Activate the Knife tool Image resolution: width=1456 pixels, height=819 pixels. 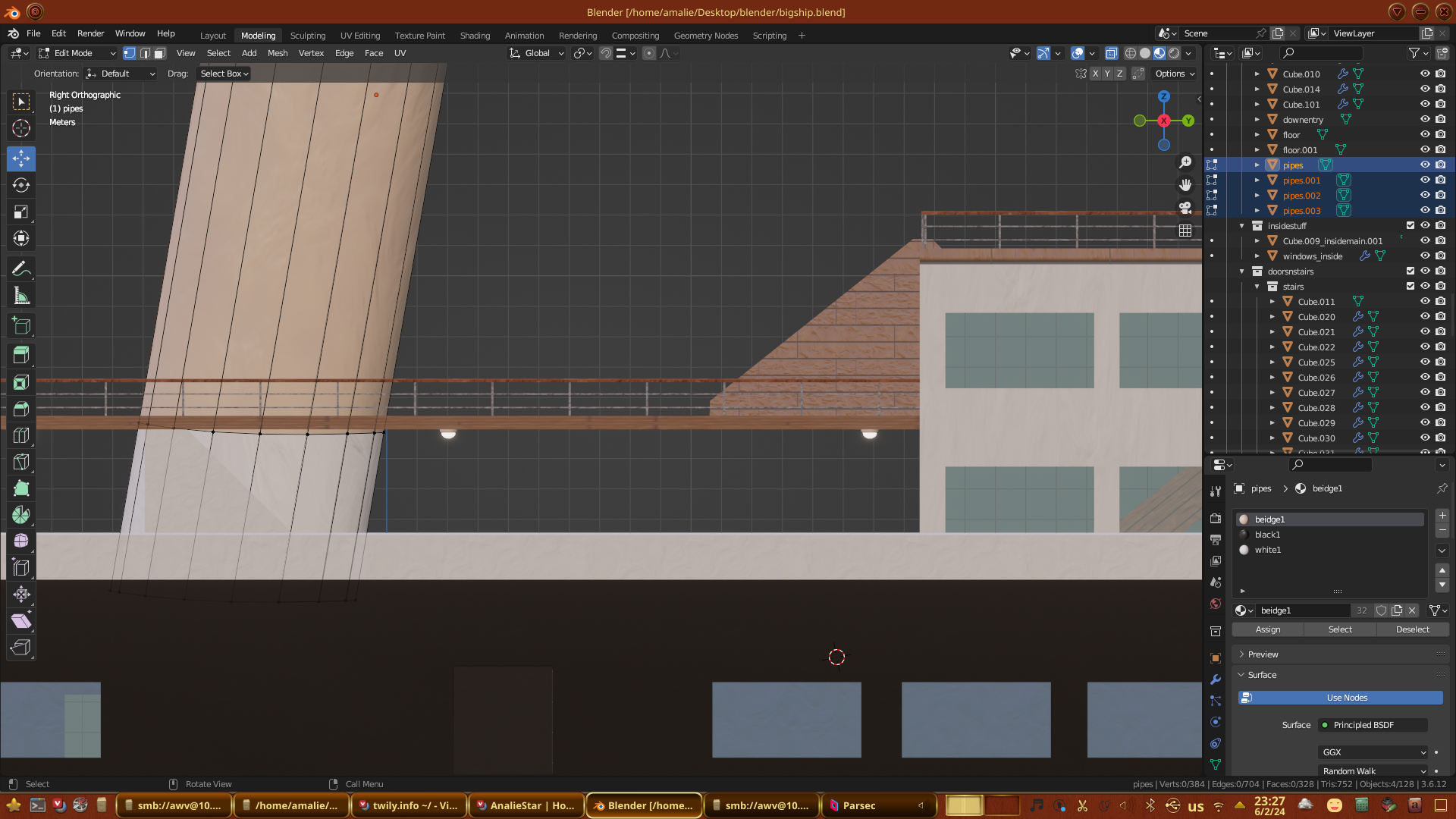[x=21, y=462]
